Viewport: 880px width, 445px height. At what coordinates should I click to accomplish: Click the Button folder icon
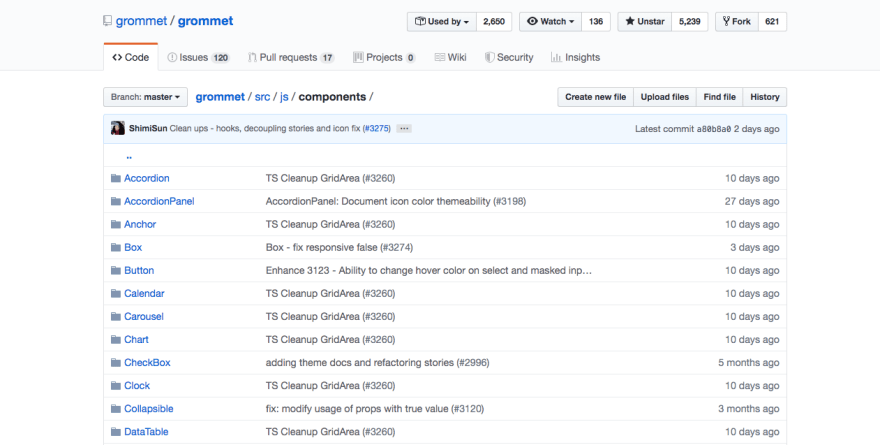[116, 270]
